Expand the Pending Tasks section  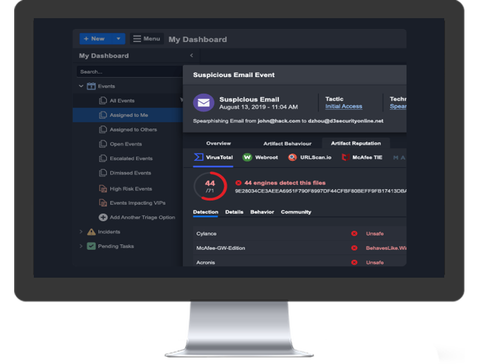[81, 246]
